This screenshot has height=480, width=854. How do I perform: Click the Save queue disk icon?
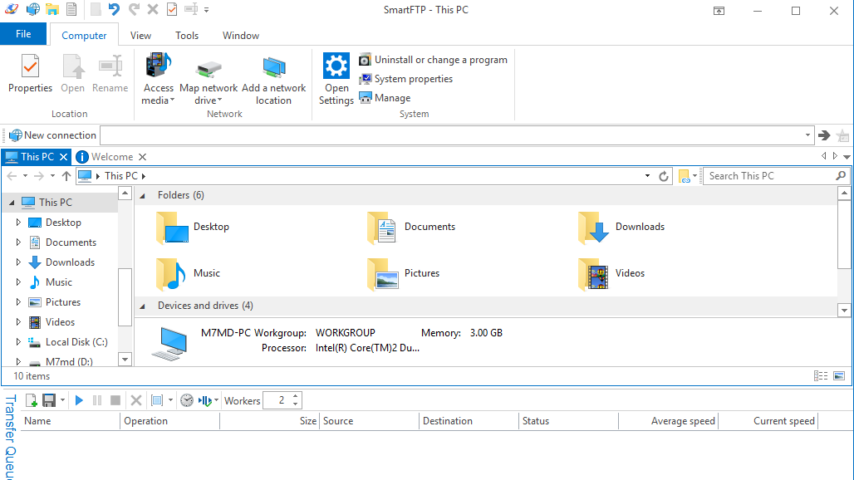coord(49,400)
